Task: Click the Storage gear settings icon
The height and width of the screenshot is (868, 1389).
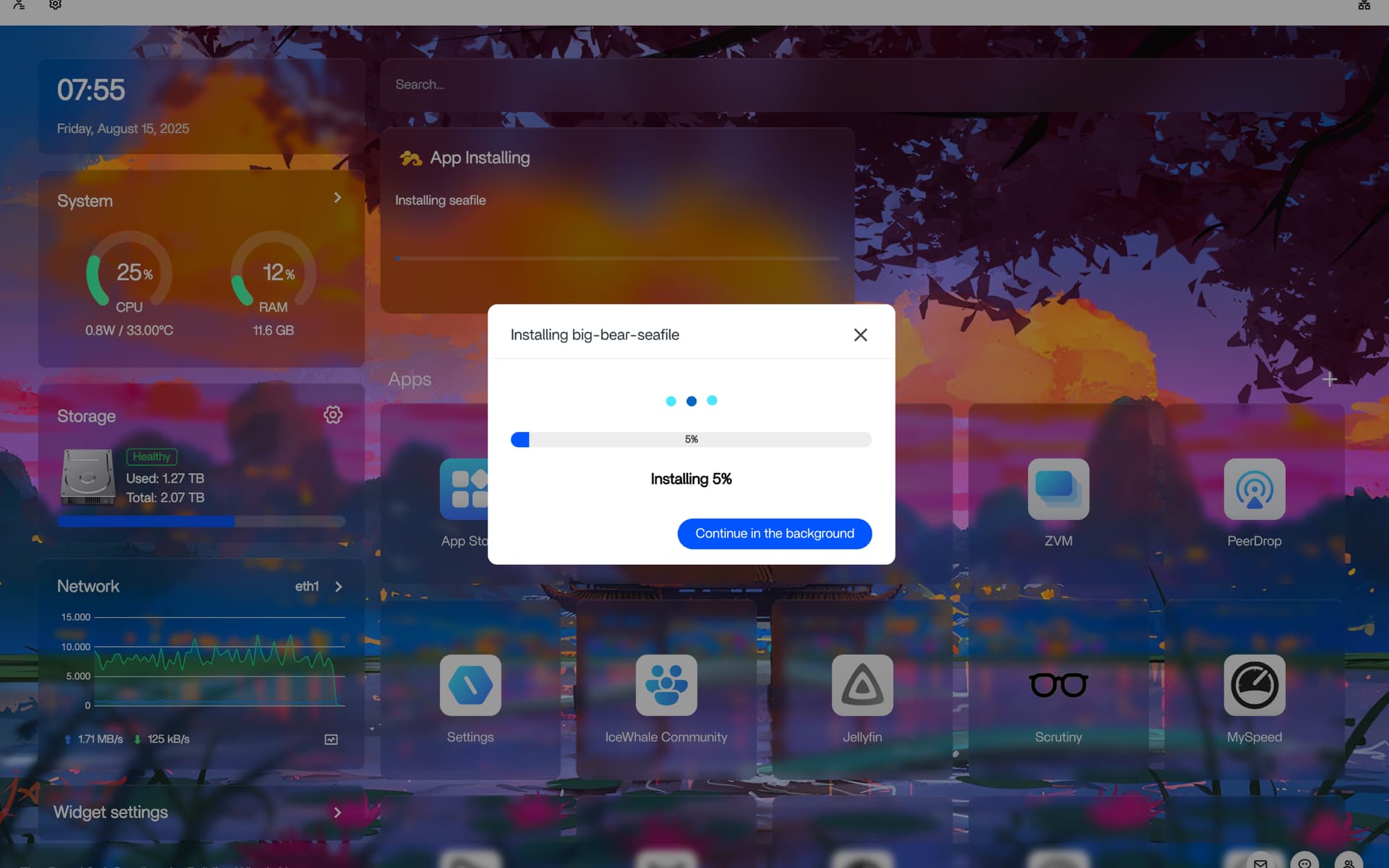Action: pos(333,414)
